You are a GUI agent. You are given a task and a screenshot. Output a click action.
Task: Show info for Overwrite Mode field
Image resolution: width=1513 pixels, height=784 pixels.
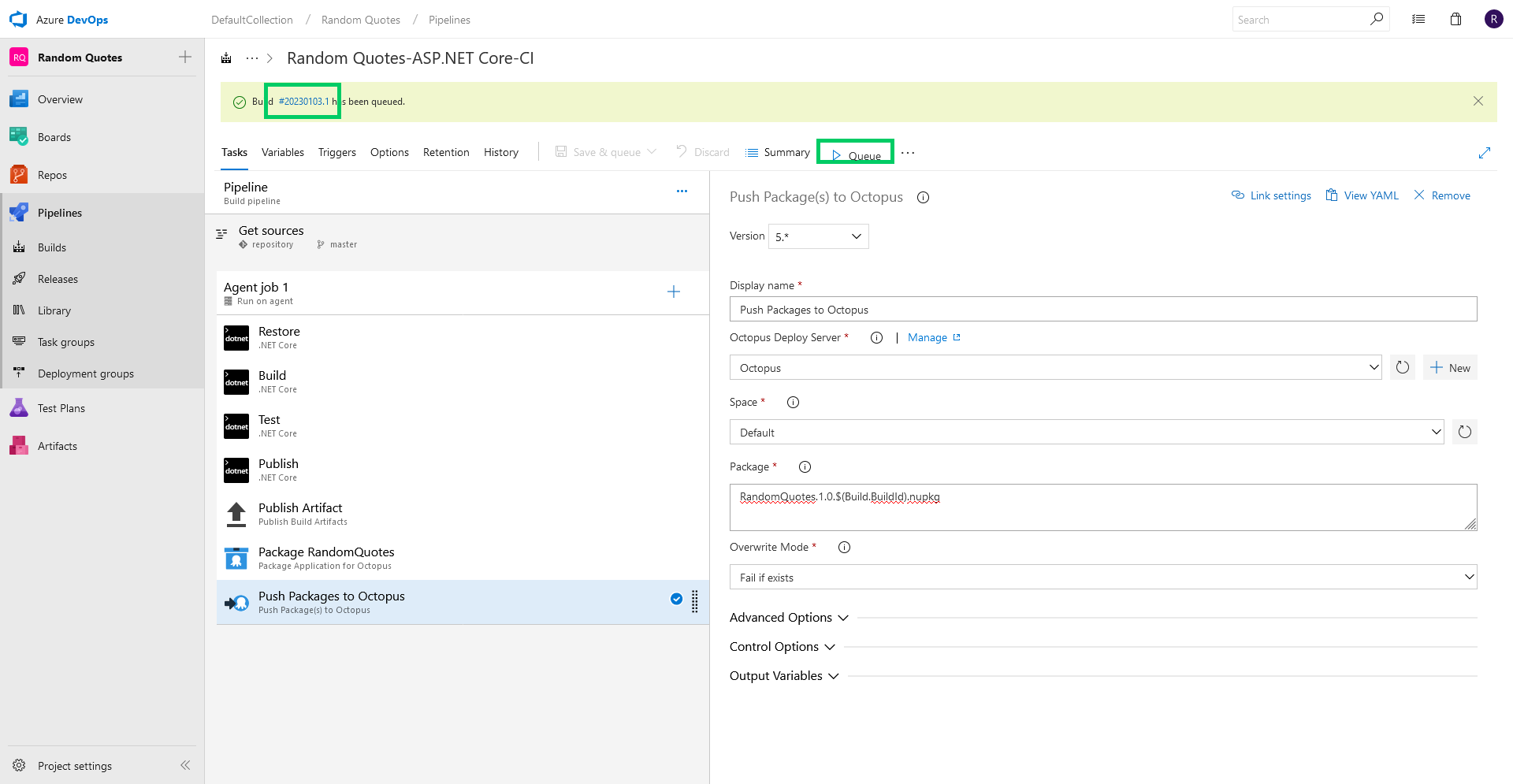[844, 548]
